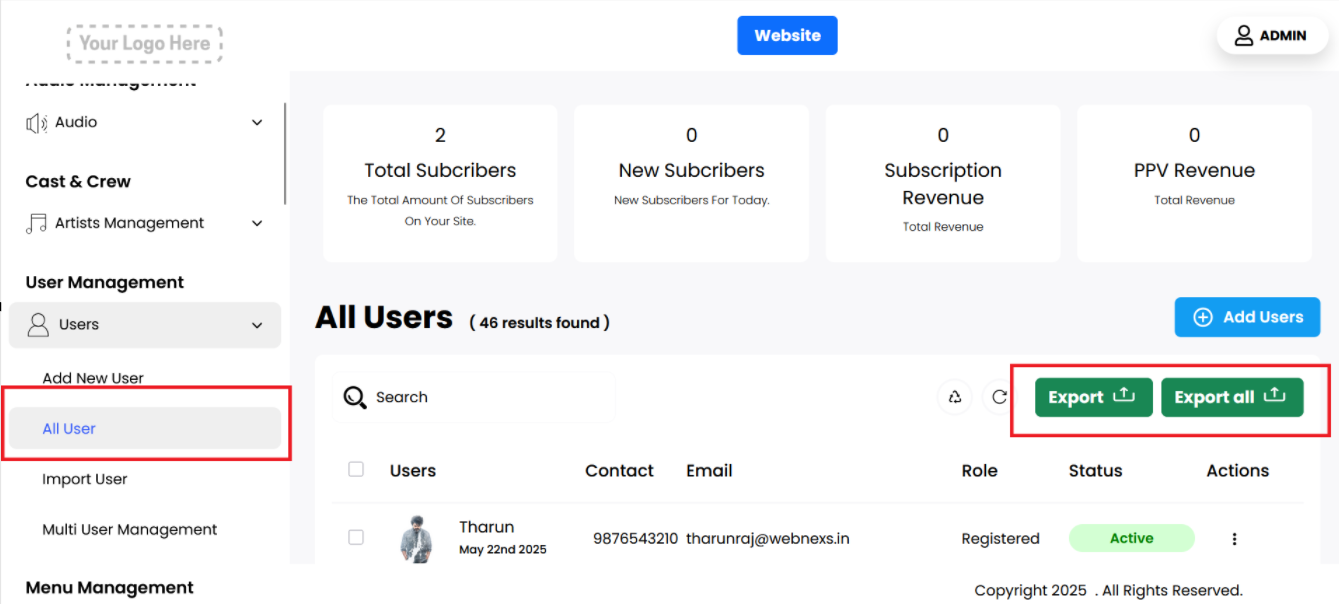Screen dimensions: 1339x604
Task: Open the three-dot actions menu for Tharun
Action: point(1234,539)
